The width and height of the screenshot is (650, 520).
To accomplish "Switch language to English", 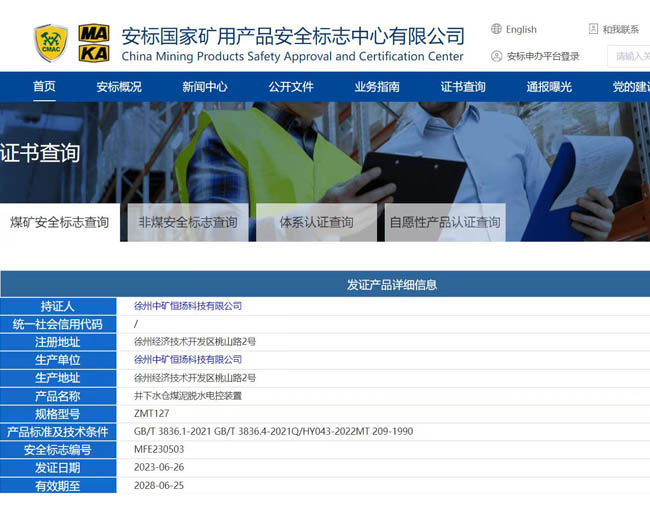I will point(521,29).
